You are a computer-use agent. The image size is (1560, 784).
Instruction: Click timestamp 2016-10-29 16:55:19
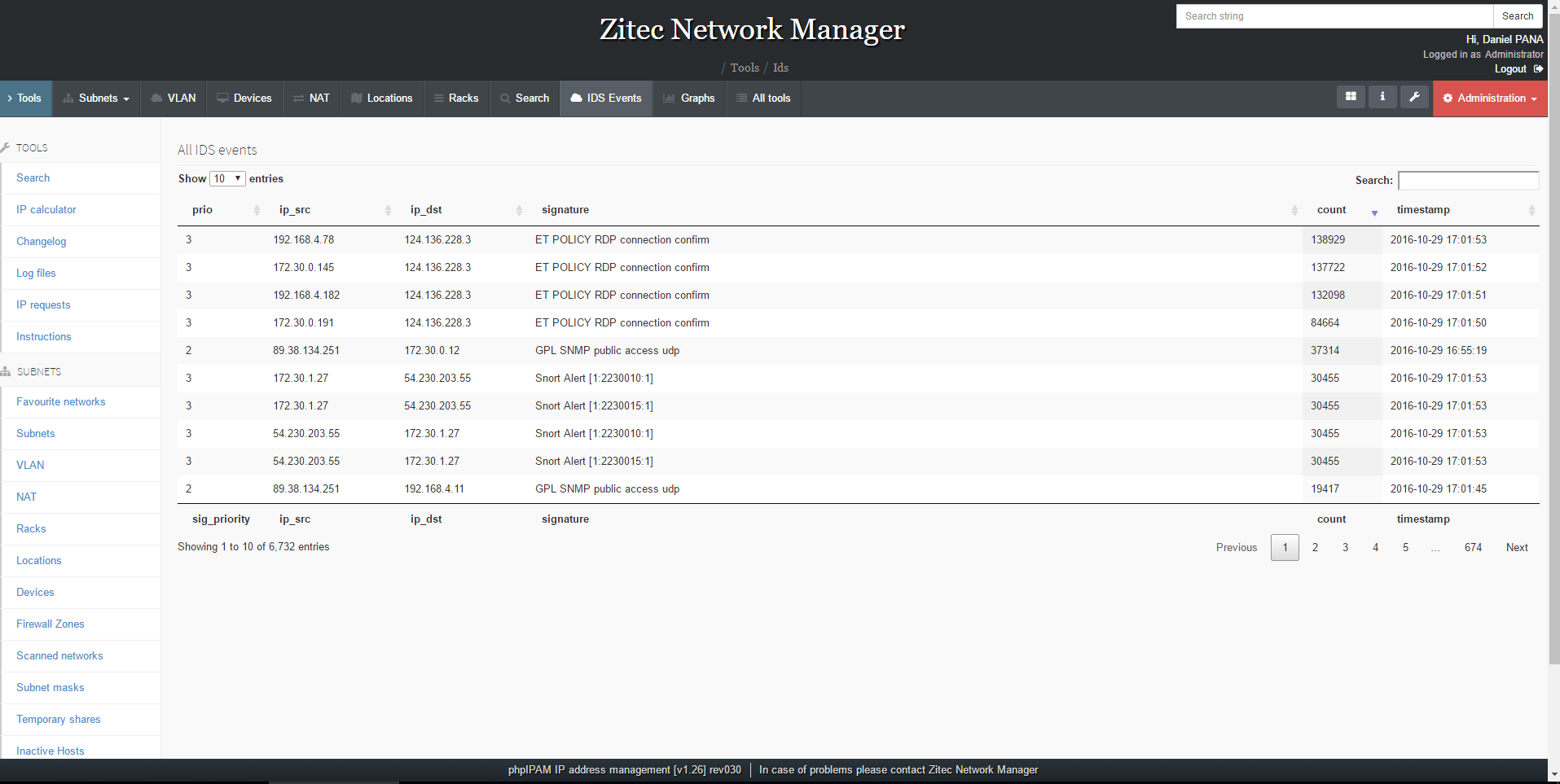coord(1439,351)
